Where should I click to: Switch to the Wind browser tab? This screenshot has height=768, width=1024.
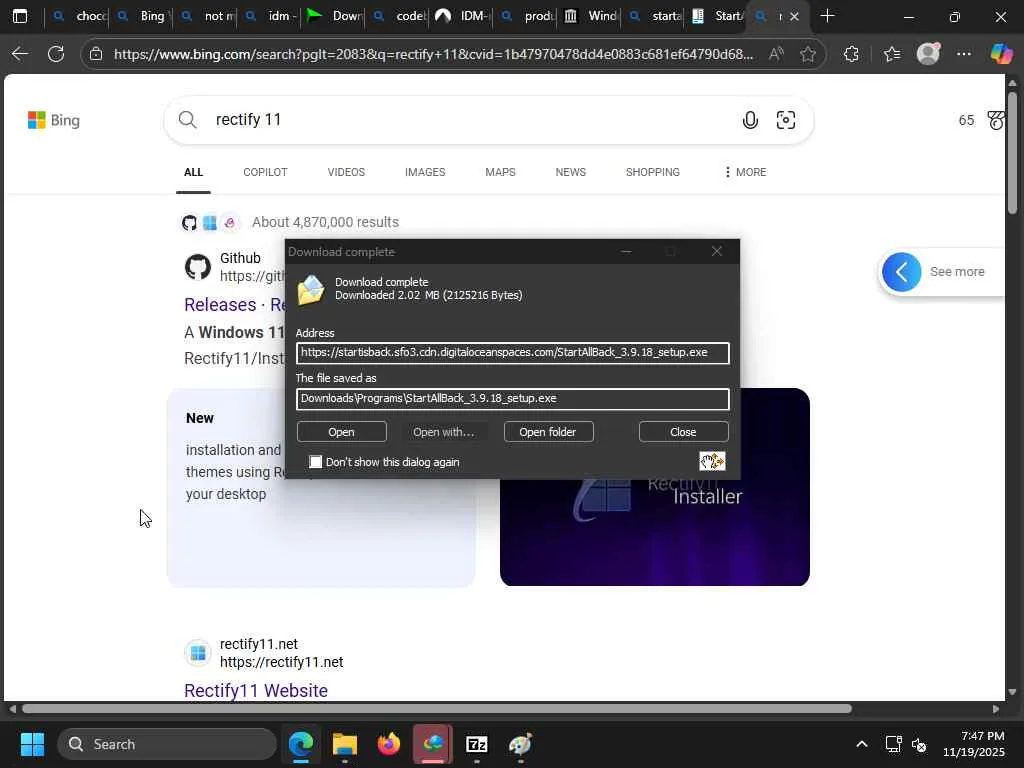point(591,16)
